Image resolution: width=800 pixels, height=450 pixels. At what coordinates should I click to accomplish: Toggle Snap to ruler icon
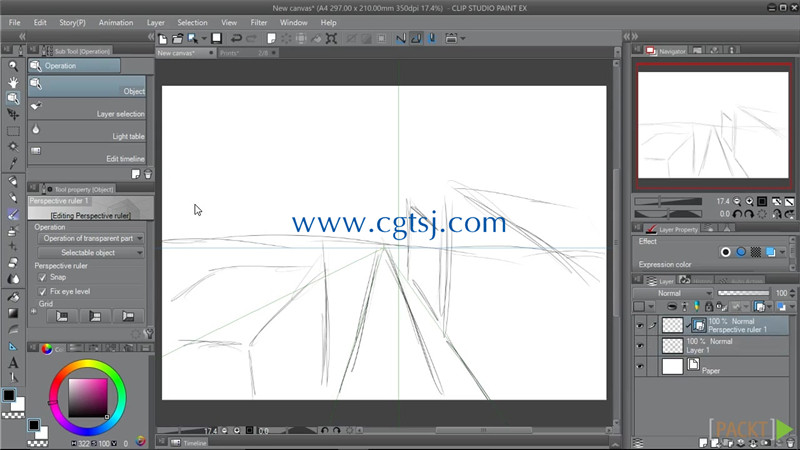click(x=401, y=38)
